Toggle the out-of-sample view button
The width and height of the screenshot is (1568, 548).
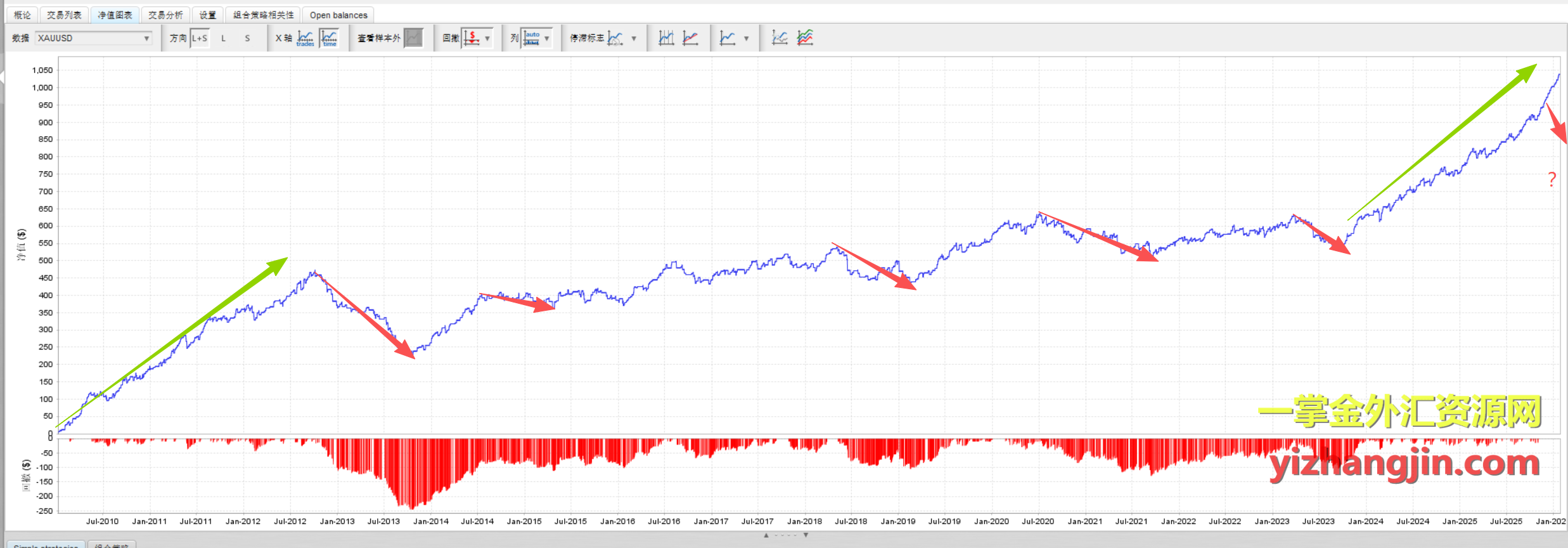[x=413, y=38]
